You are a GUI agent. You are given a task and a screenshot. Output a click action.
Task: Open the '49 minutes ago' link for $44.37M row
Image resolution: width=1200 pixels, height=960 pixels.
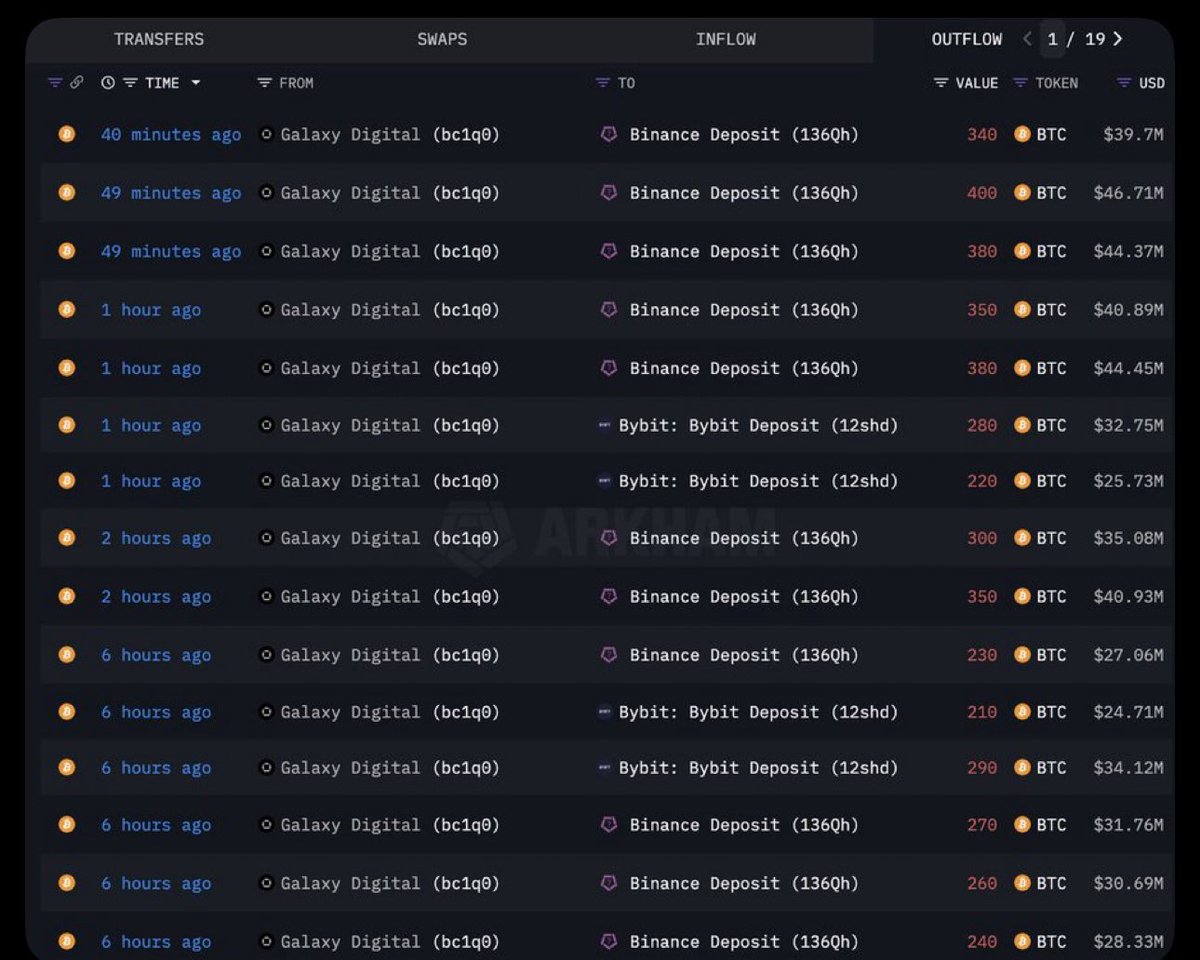click(x=171, y=252)
